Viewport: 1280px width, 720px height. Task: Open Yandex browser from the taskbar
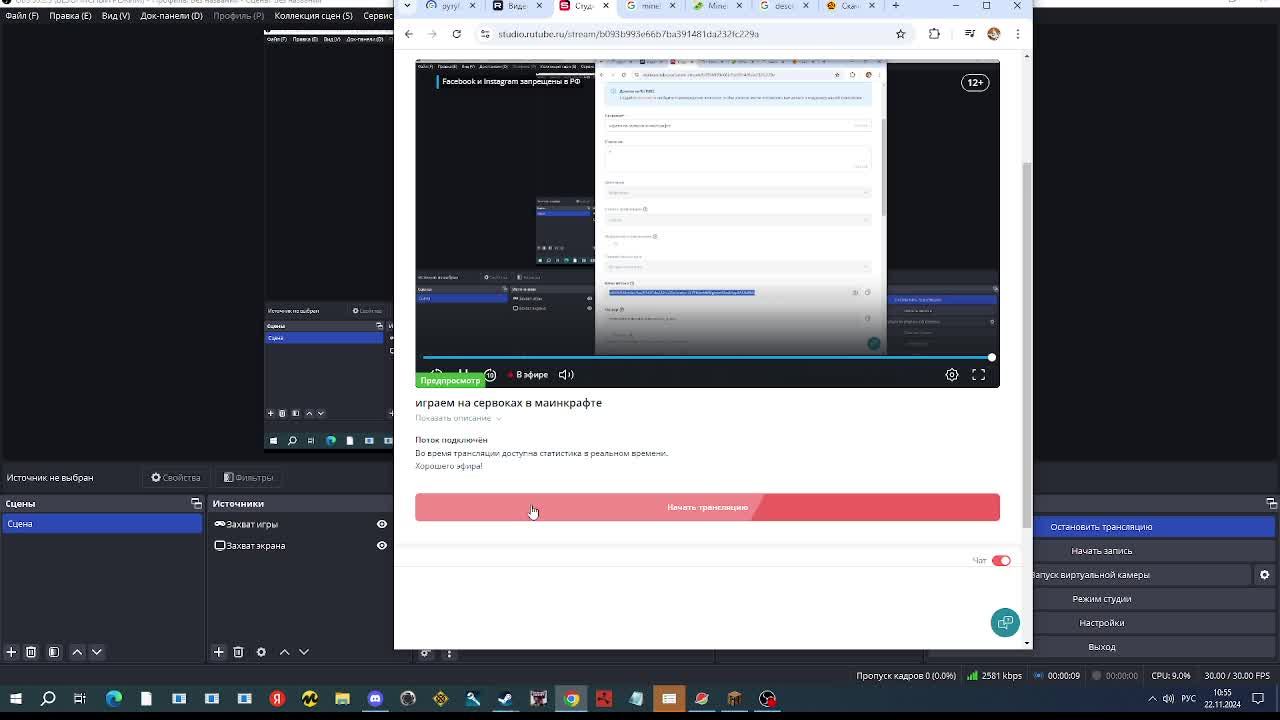click(x=277, y=698)
